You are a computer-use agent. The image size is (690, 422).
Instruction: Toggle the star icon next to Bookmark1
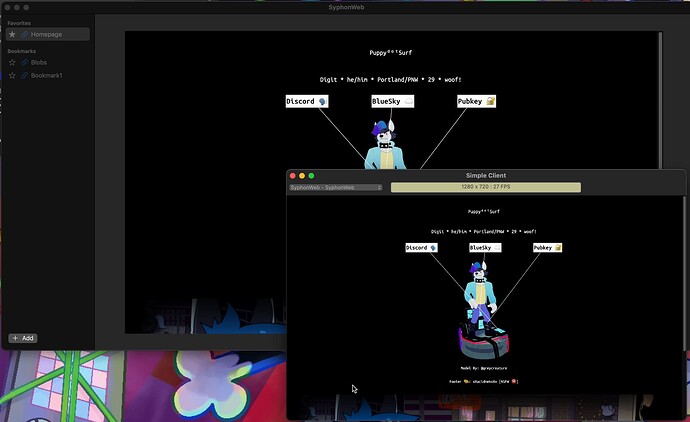coord(12,76)
